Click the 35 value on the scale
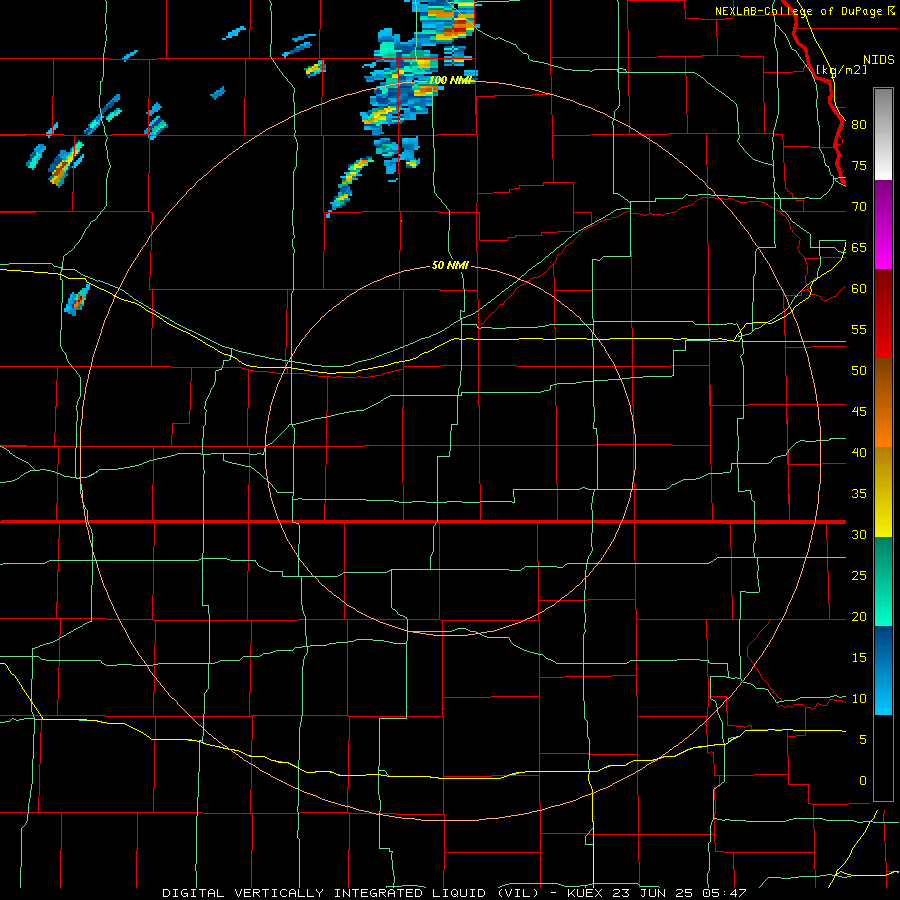900x900 pixels. 859,494
